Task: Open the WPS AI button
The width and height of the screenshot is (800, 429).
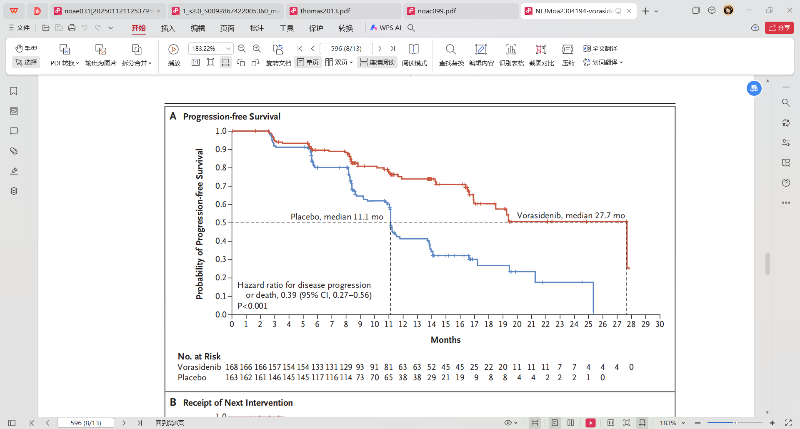Action: click(386, 28)
